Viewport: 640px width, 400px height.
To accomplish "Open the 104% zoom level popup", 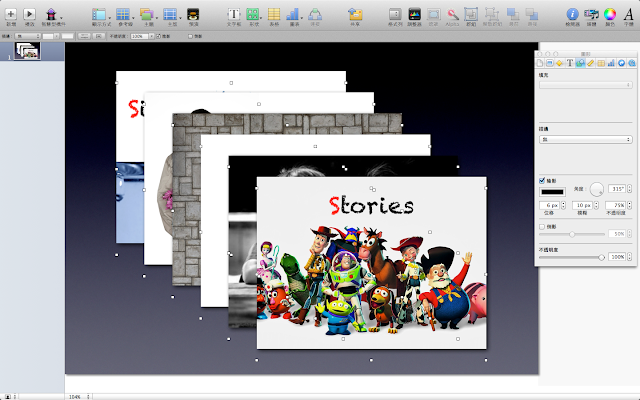I will click(79, 397).
